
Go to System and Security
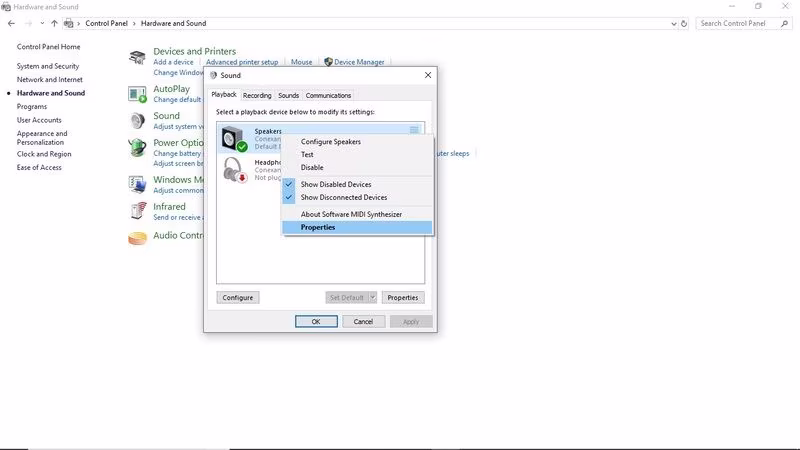click(x=48, y=66)
